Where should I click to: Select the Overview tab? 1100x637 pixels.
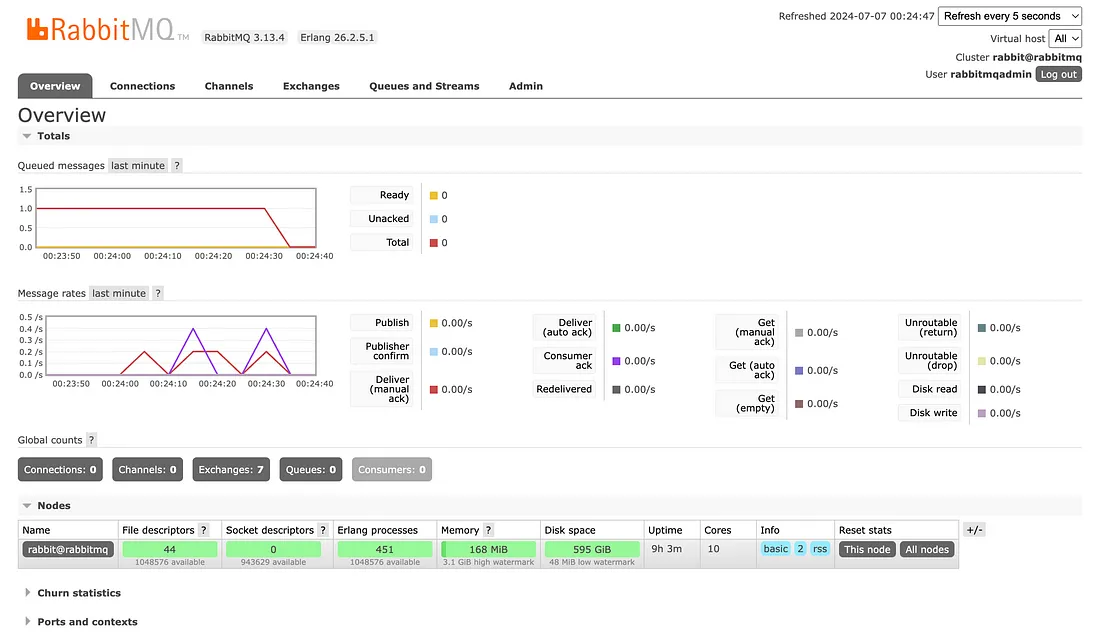pyautogui.click(x=55, y=86)
